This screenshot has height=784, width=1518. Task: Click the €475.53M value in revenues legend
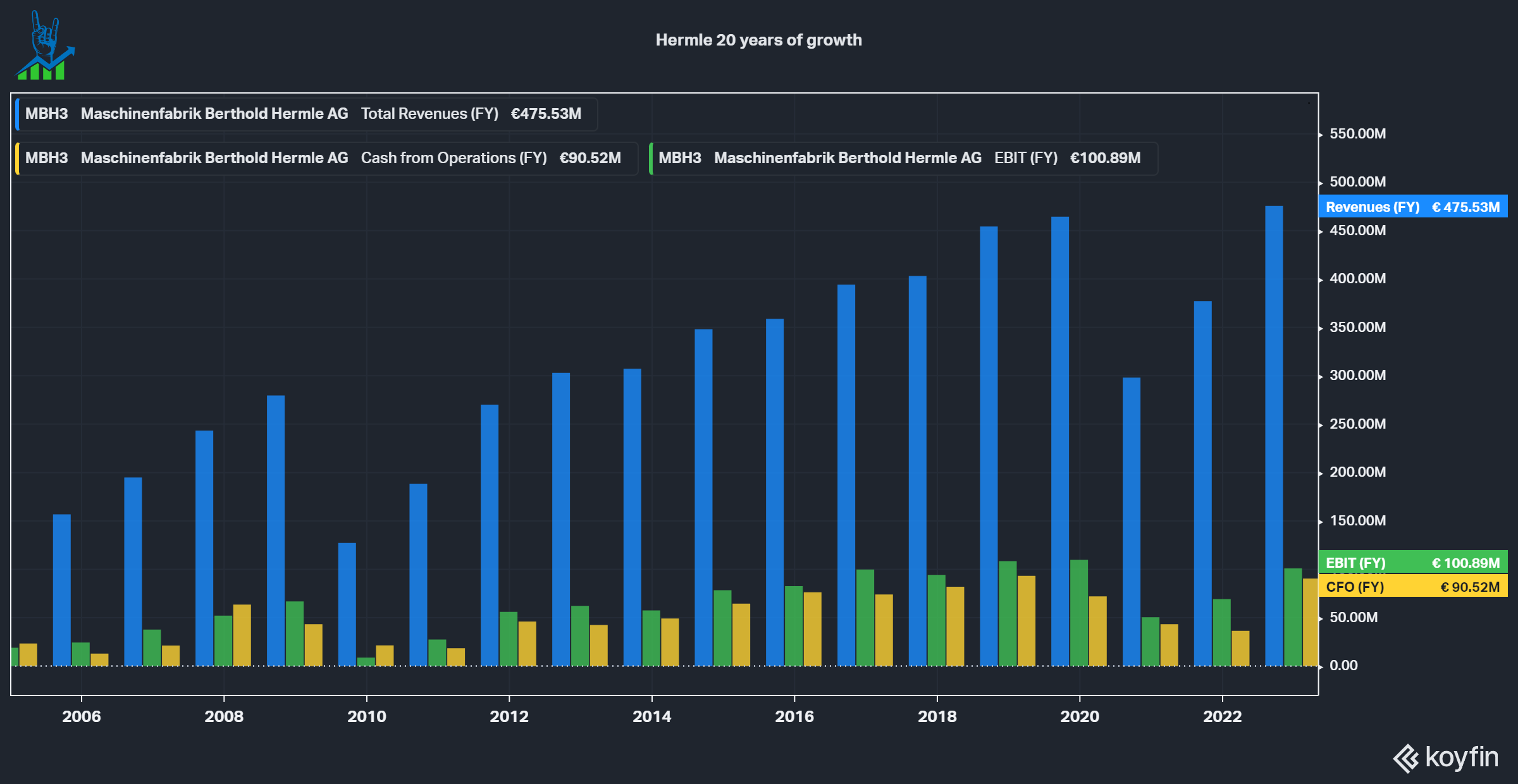546,114
